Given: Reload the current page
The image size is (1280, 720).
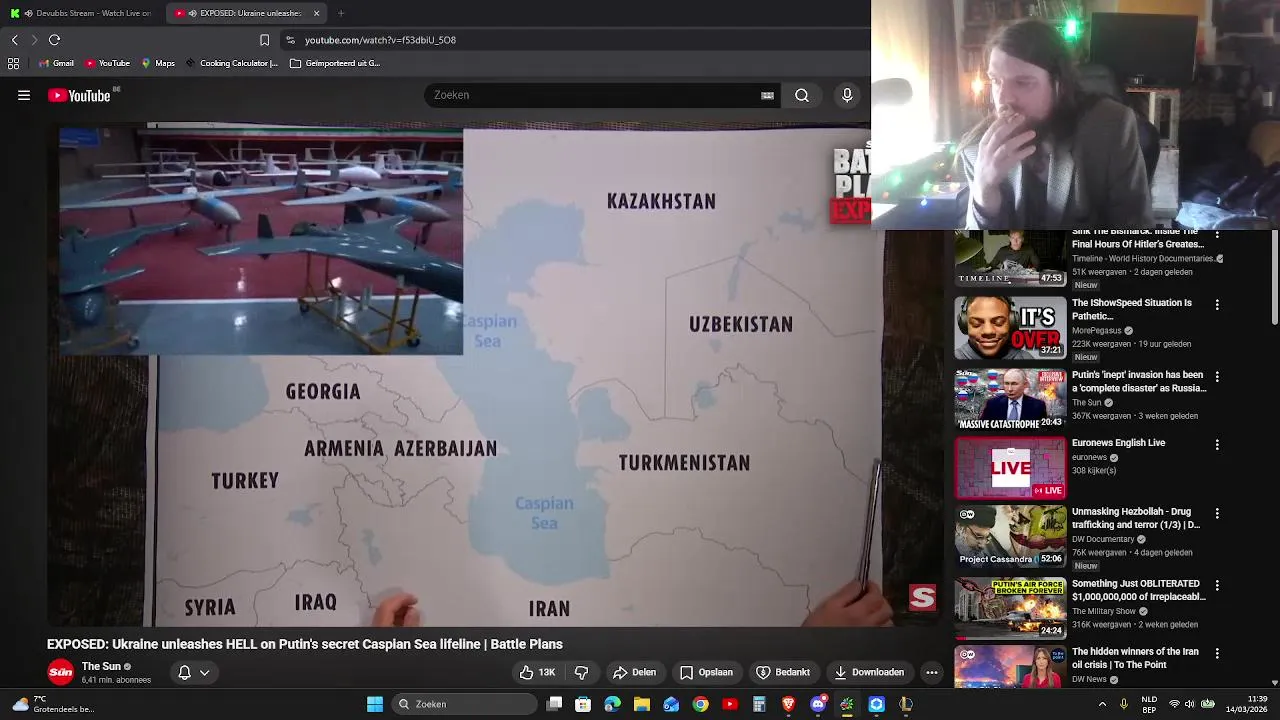Looking at the screenshot, I should (55, 40).
